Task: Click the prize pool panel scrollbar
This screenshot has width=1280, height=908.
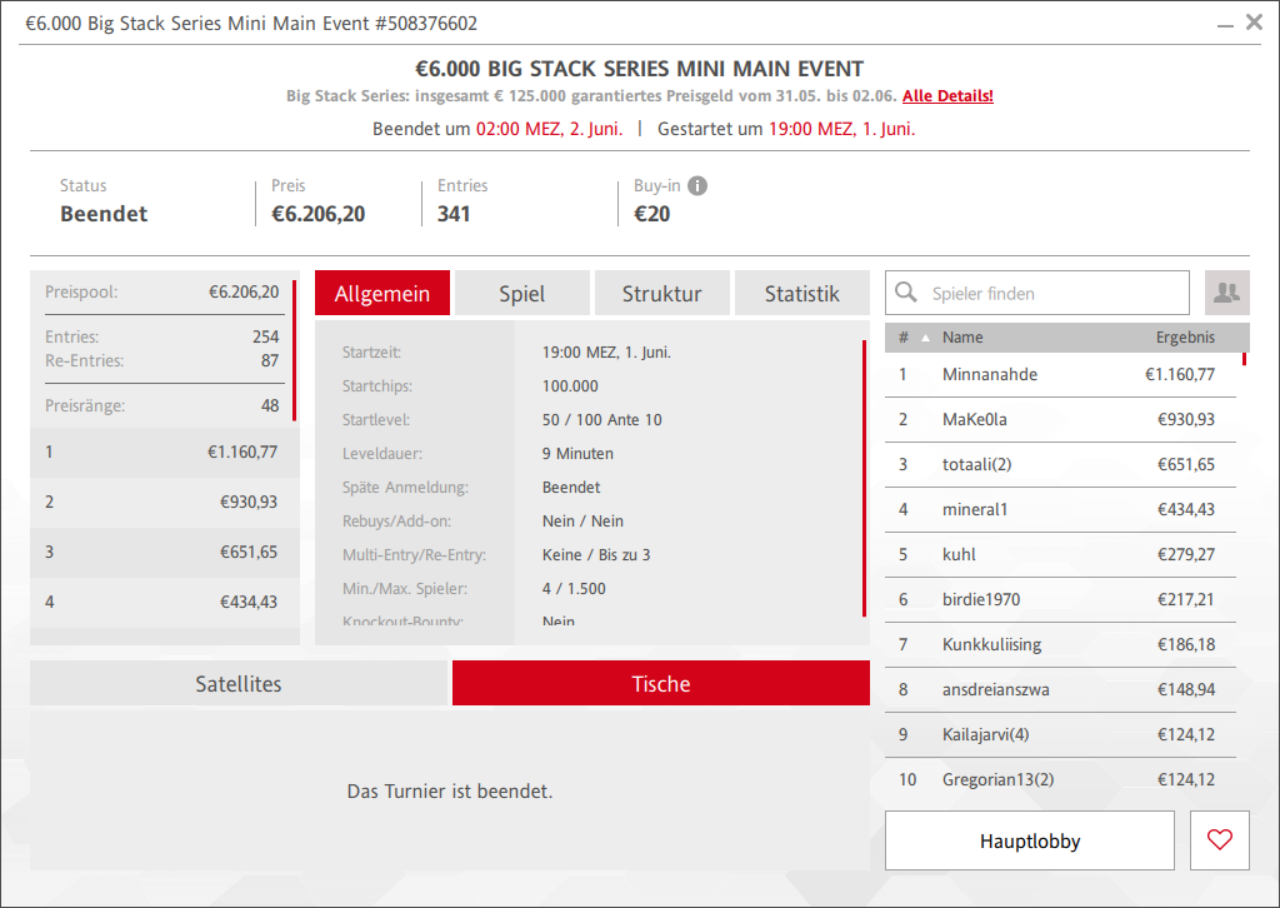Action: click(295, 350)
